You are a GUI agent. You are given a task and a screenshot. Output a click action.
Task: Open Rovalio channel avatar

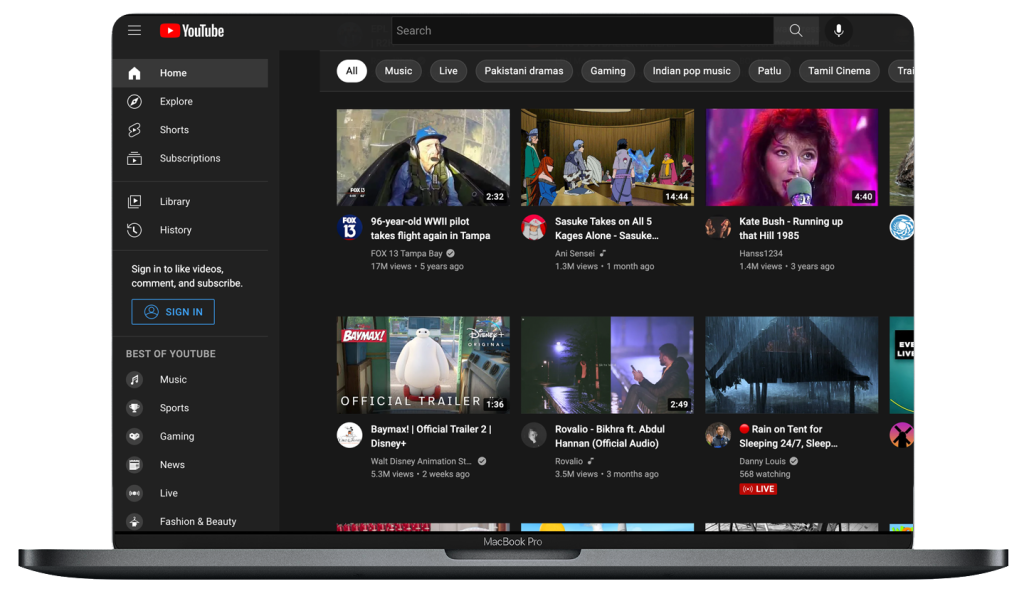tap(534, 435)
